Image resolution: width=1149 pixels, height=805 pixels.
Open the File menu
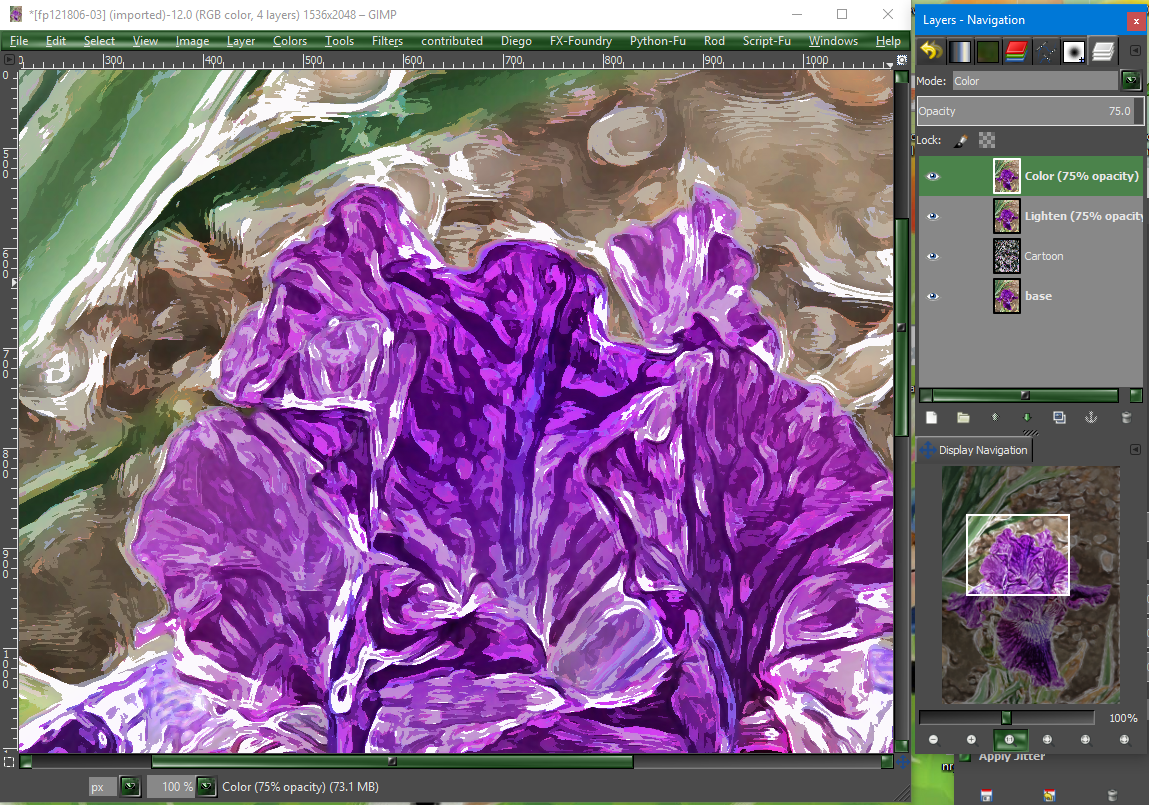[19, 41]
